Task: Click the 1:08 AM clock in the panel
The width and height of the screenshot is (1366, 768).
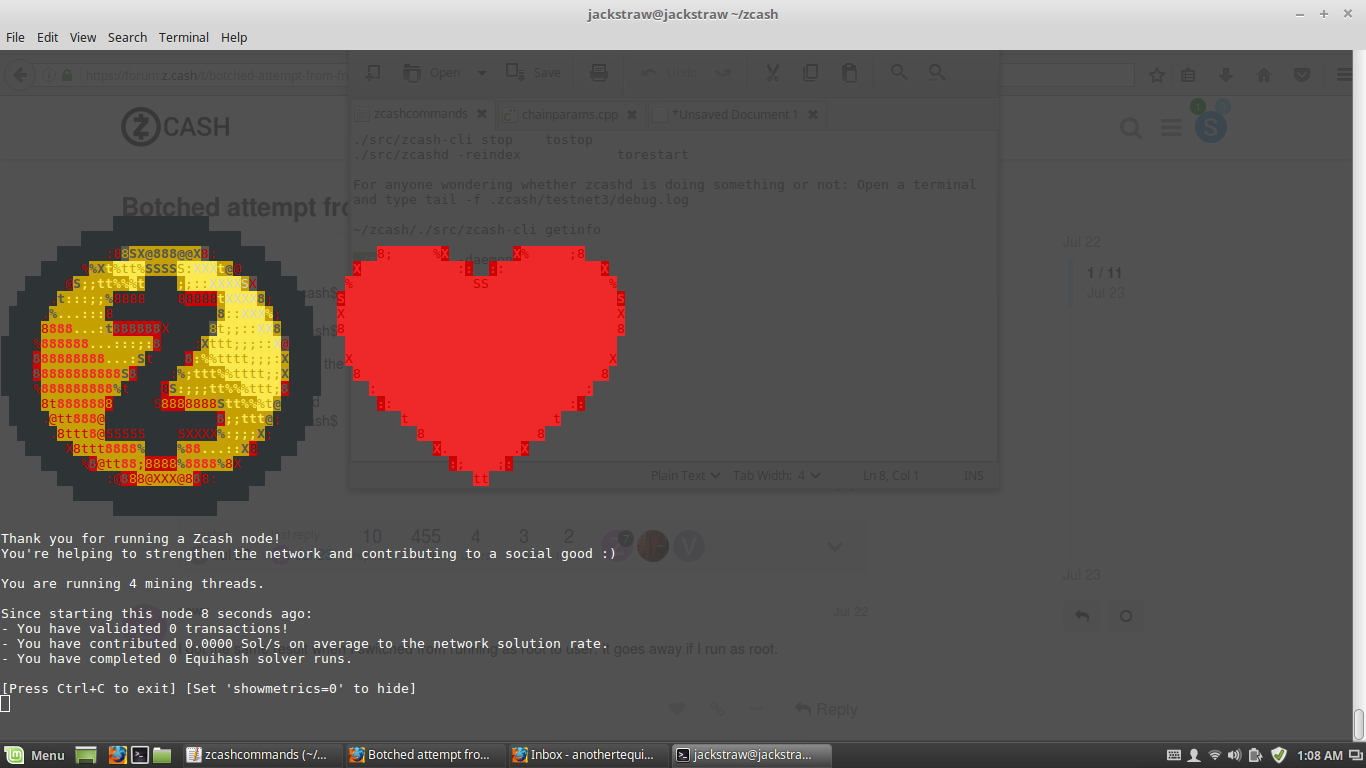Action: pos(1320,755)
